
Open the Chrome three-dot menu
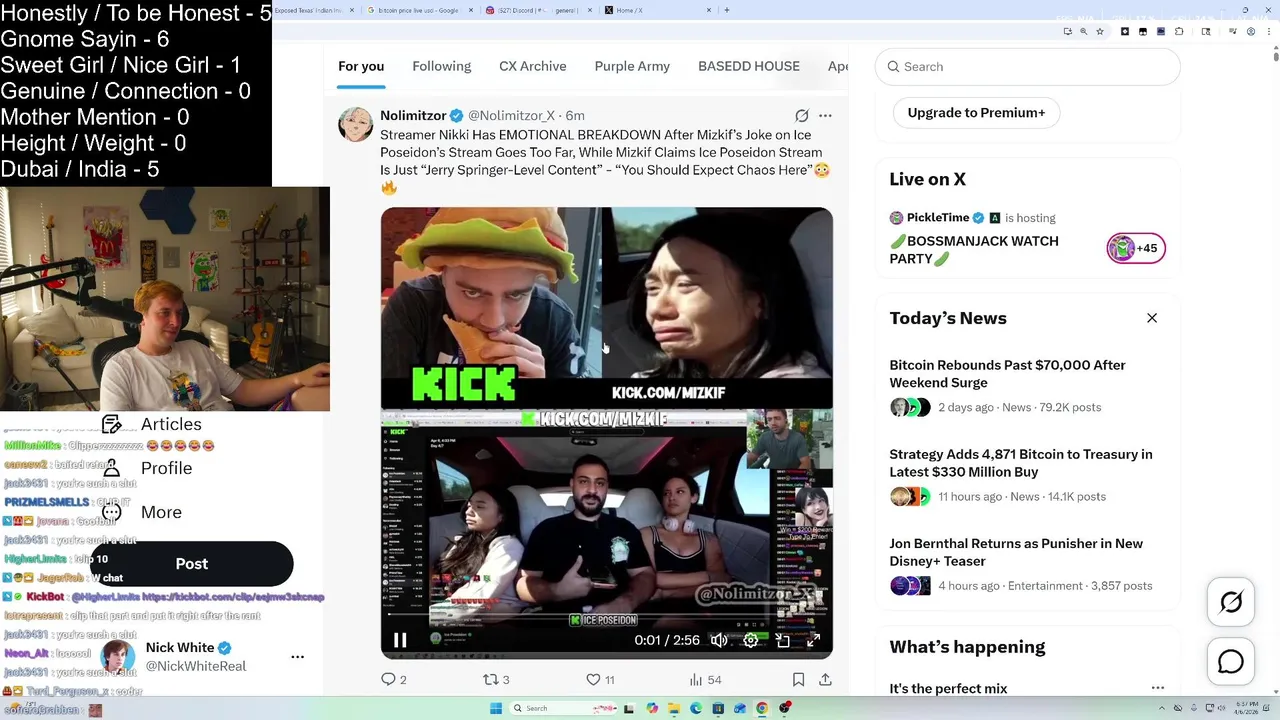[x=1269, y=31]
